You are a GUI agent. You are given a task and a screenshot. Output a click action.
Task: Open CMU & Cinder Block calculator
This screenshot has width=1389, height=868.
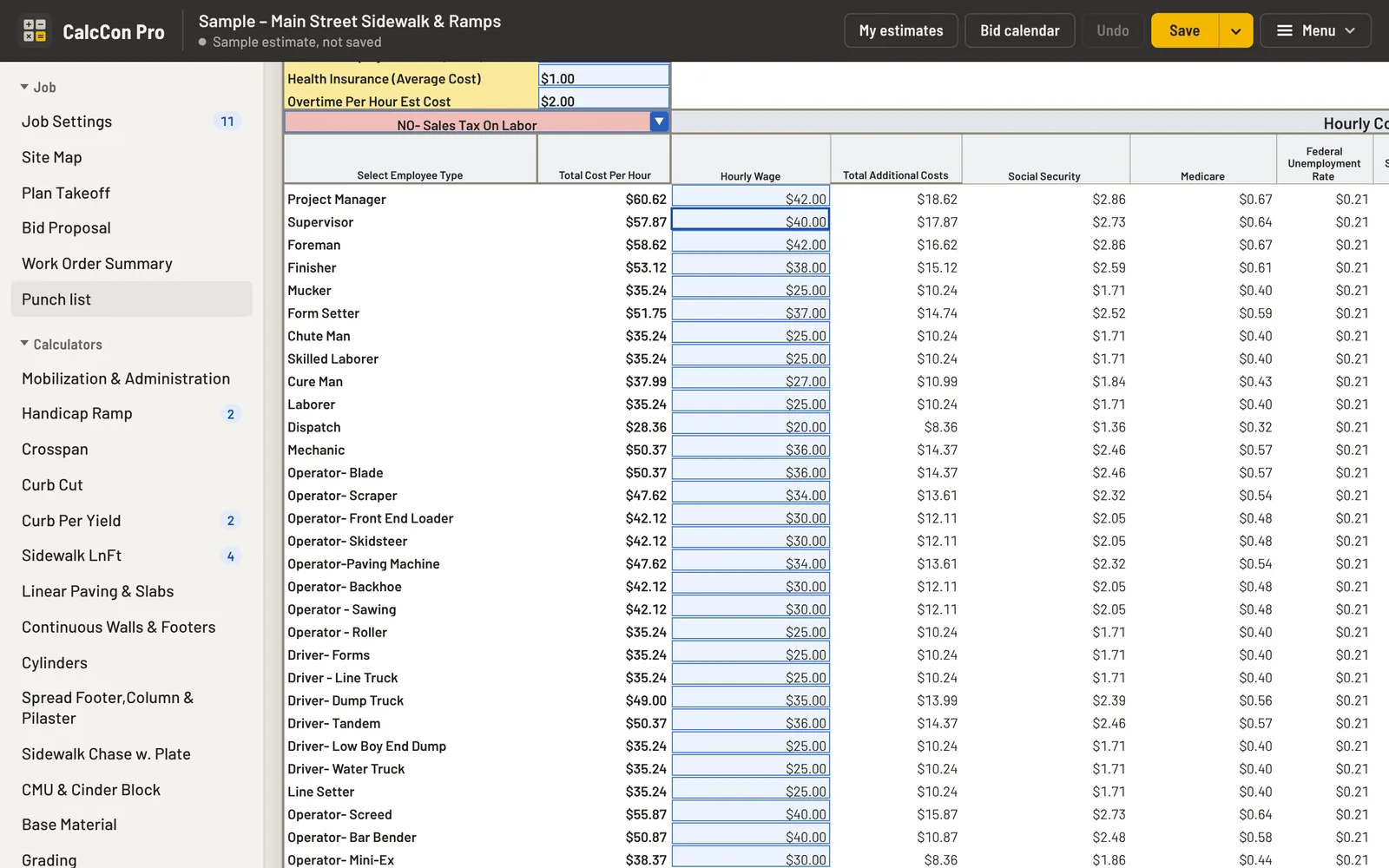coord(132,789)
